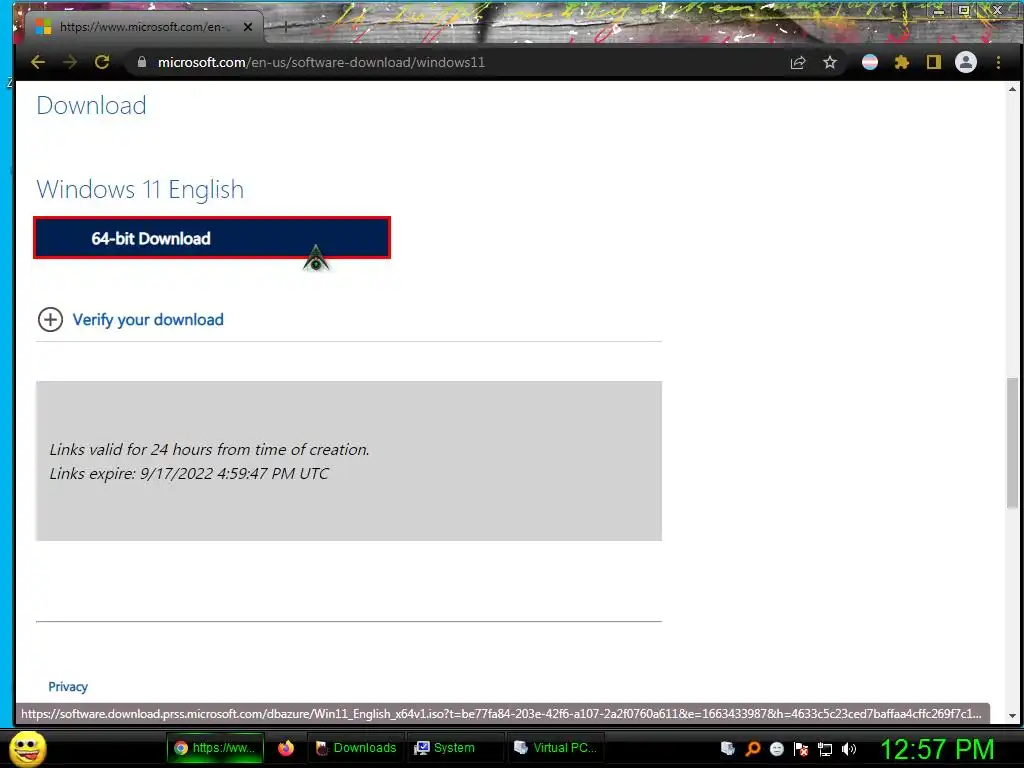Screen dimensions: 1024x768
Task: Open the smiley face Start button
Action: (x=27, y=748)
